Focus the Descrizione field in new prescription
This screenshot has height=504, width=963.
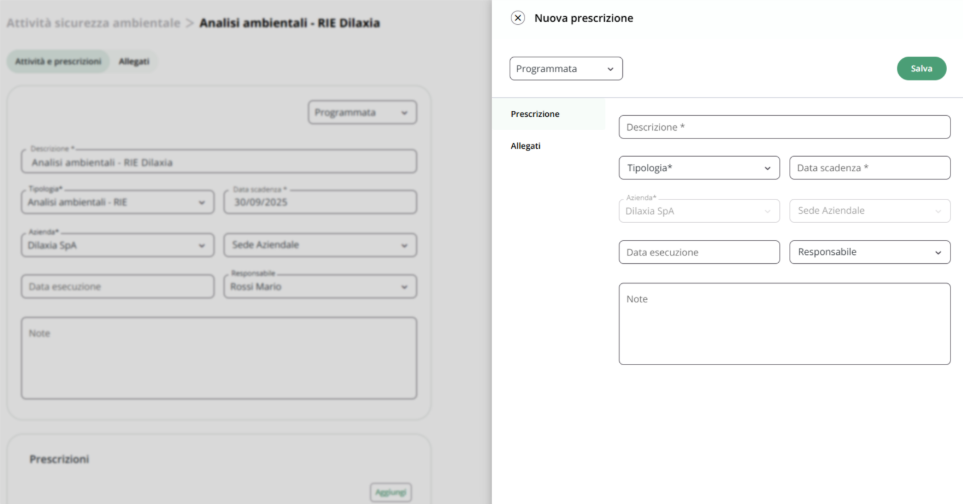(x=784, y=127)
